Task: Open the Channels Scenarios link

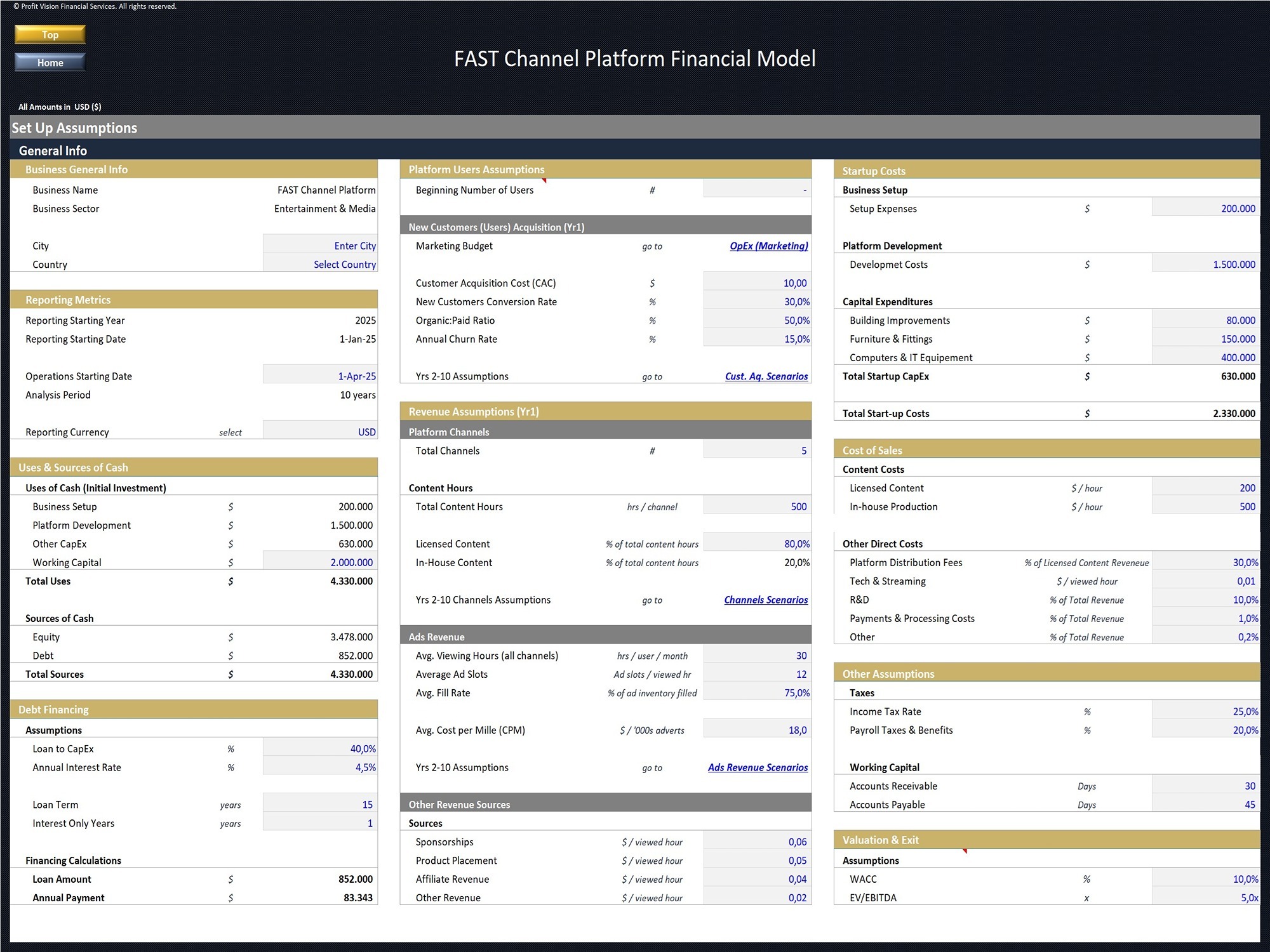Action: pyautogui.click(x=766, y=599)
